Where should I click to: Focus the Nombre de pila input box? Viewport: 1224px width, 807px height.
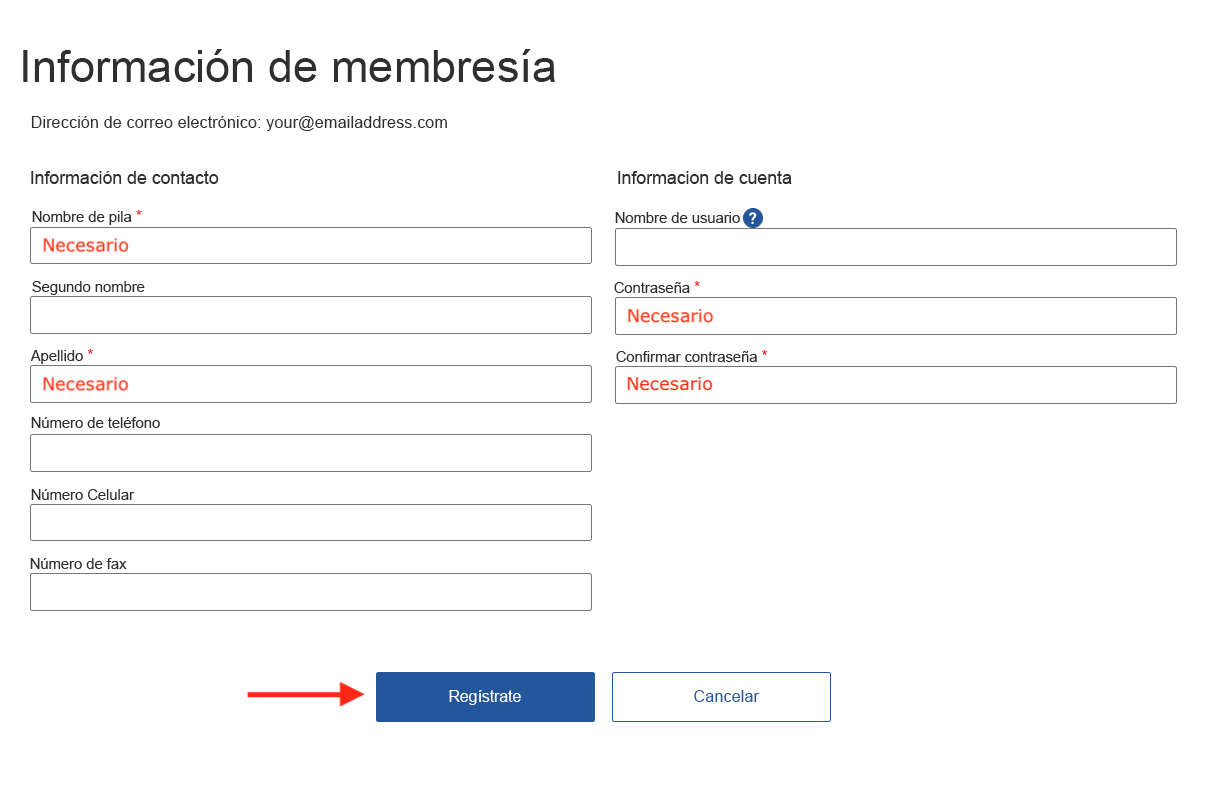311,246
